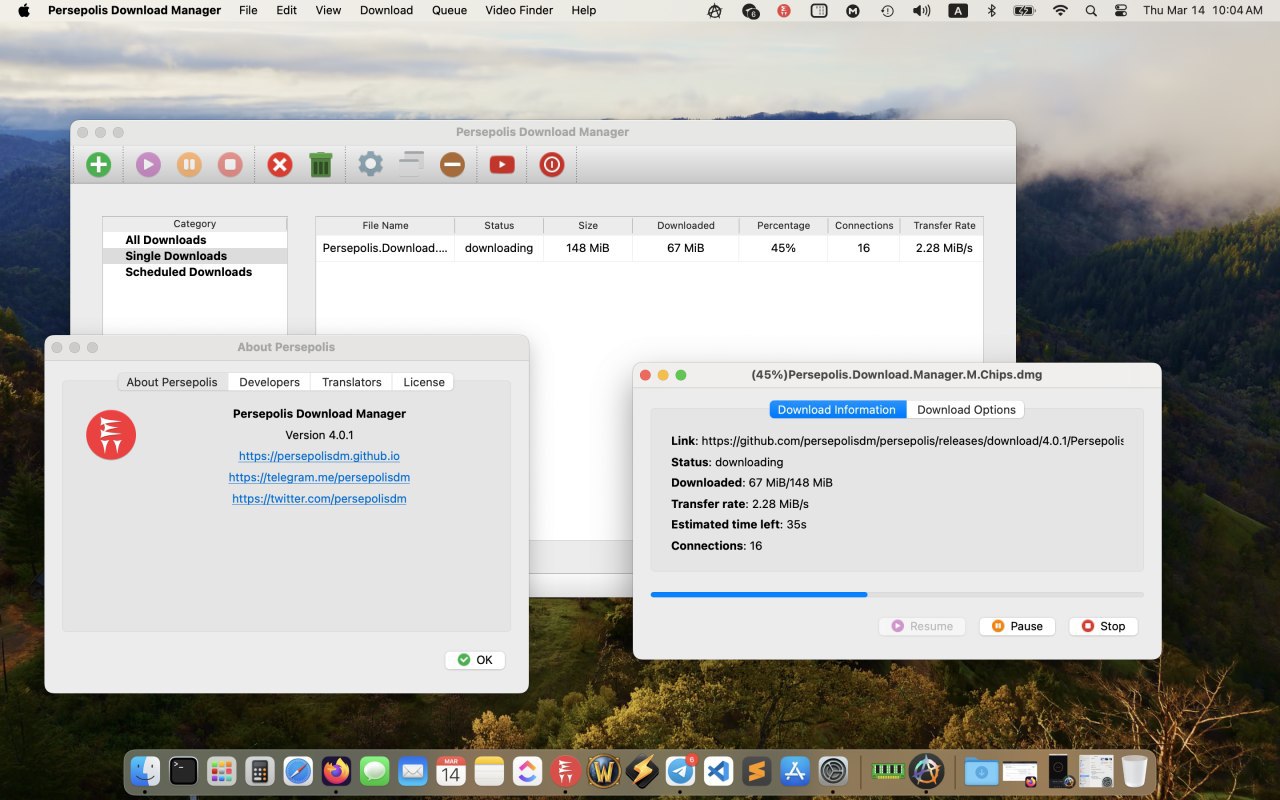Open Firefox from the Dock
Image resolution: width=1280 pixels, height=800 pixels.
(x=336, y=771)
